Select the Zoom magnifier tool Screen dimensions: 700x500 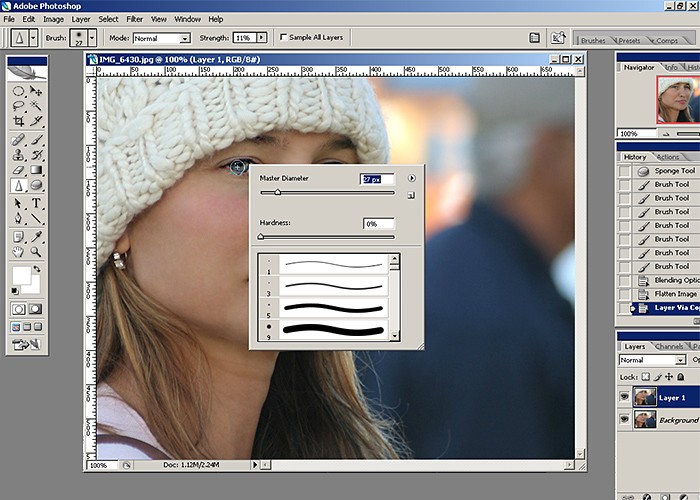pyautogui.click(x=36, y=252)
